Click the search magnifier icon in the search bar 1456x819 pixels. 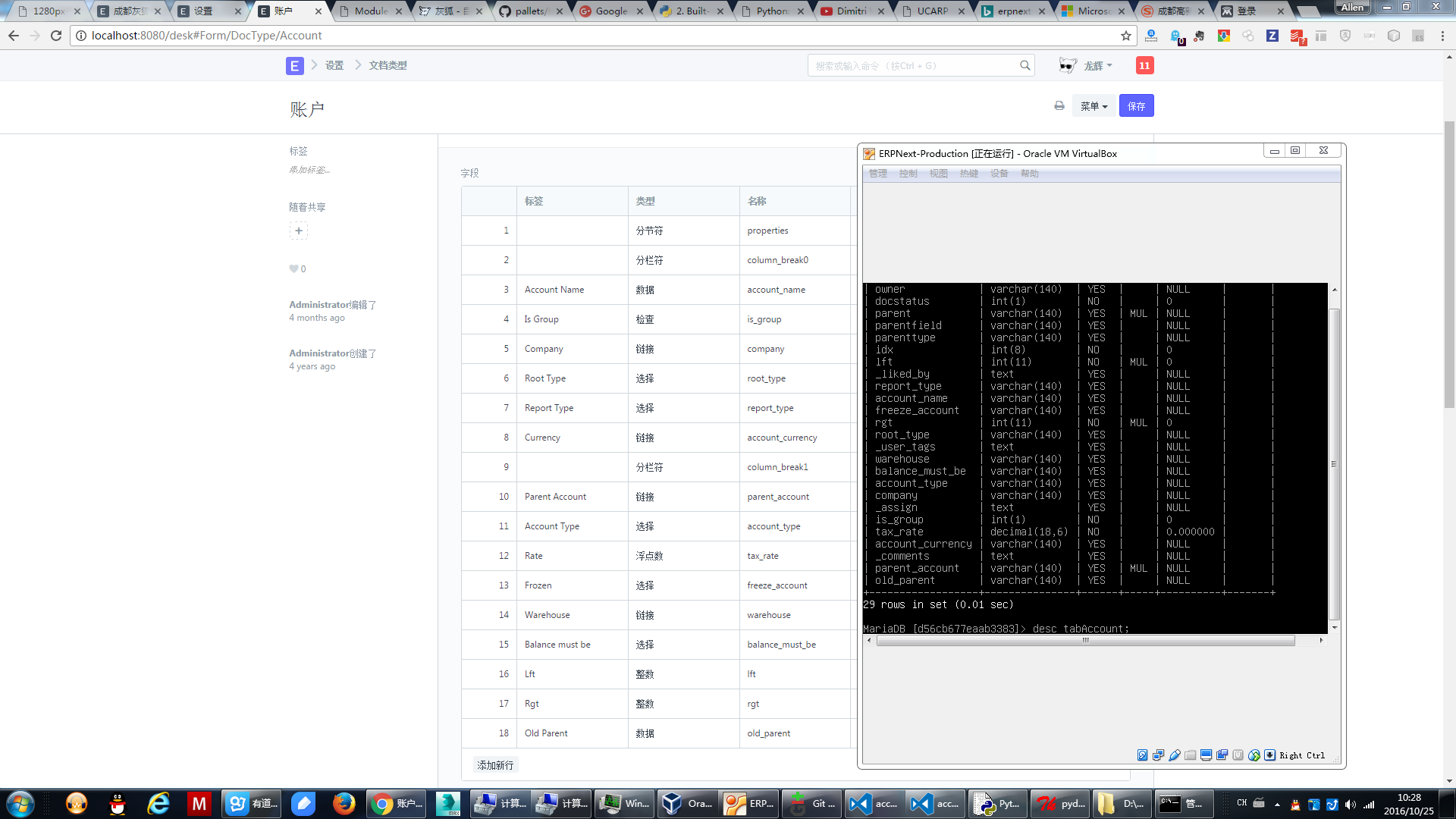[1025, 66]
